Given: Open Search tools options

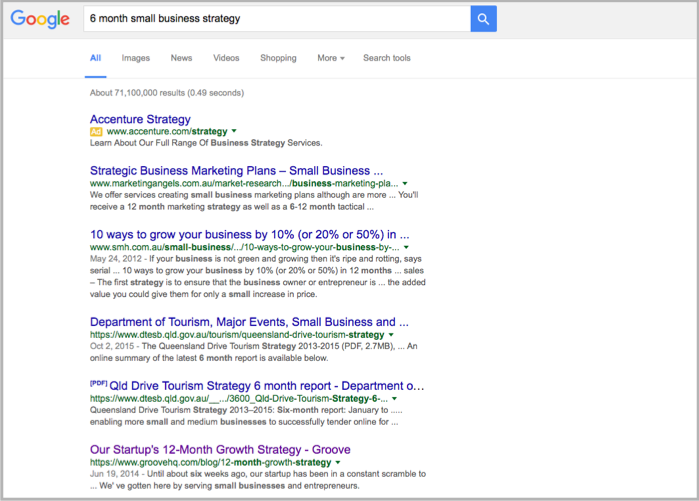Looking at the screenshot, I should tap(387, 58).
